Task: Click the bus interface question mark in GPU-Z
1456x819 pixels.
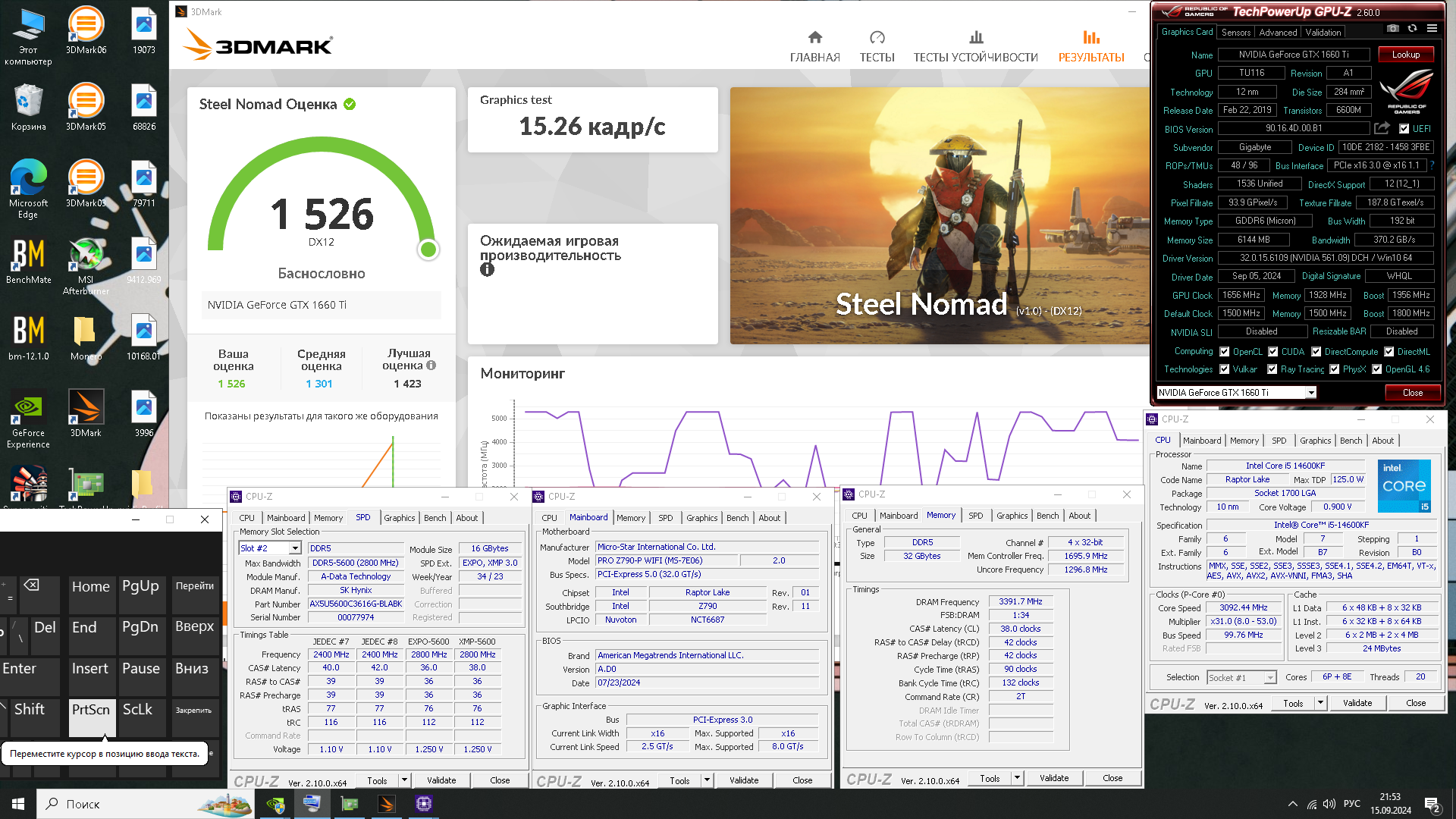Action: [1432, 165]
